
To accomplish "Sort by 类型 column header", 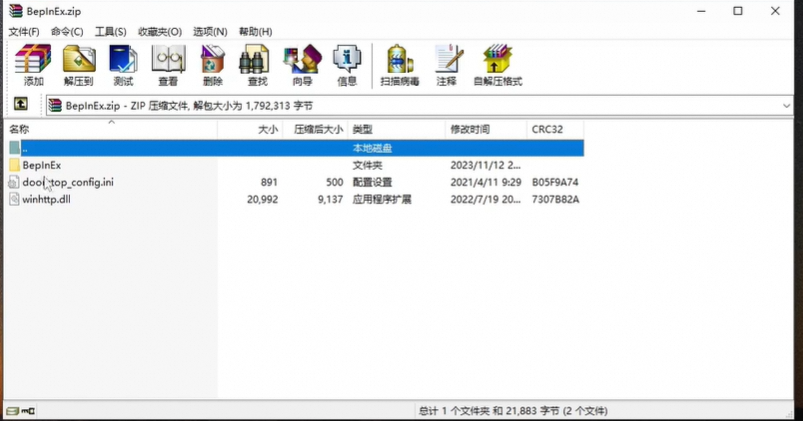I will [x=396, y=129].
